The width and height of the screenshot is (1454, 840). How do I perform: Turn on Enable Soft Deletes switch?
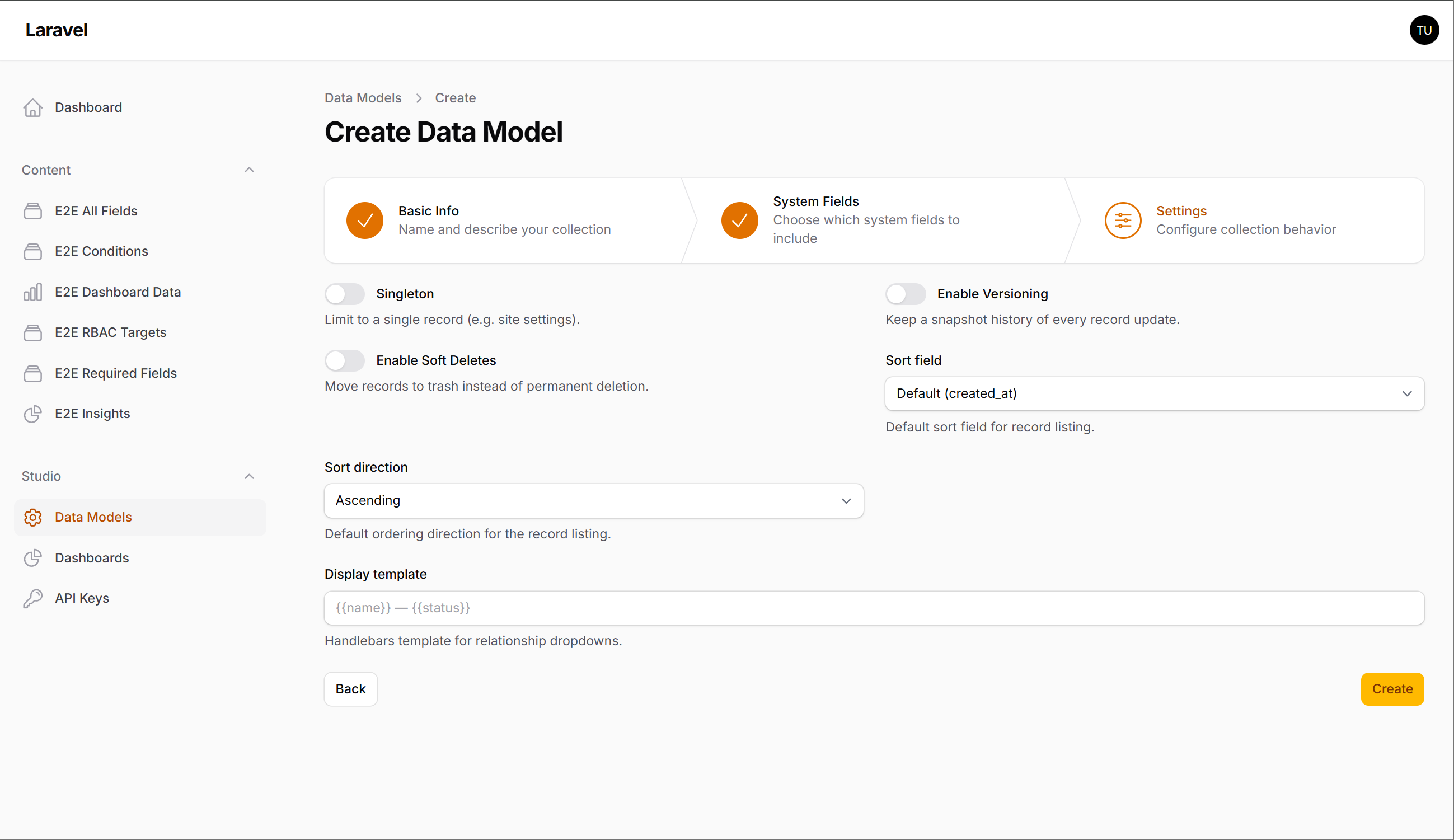coord(344,360)
